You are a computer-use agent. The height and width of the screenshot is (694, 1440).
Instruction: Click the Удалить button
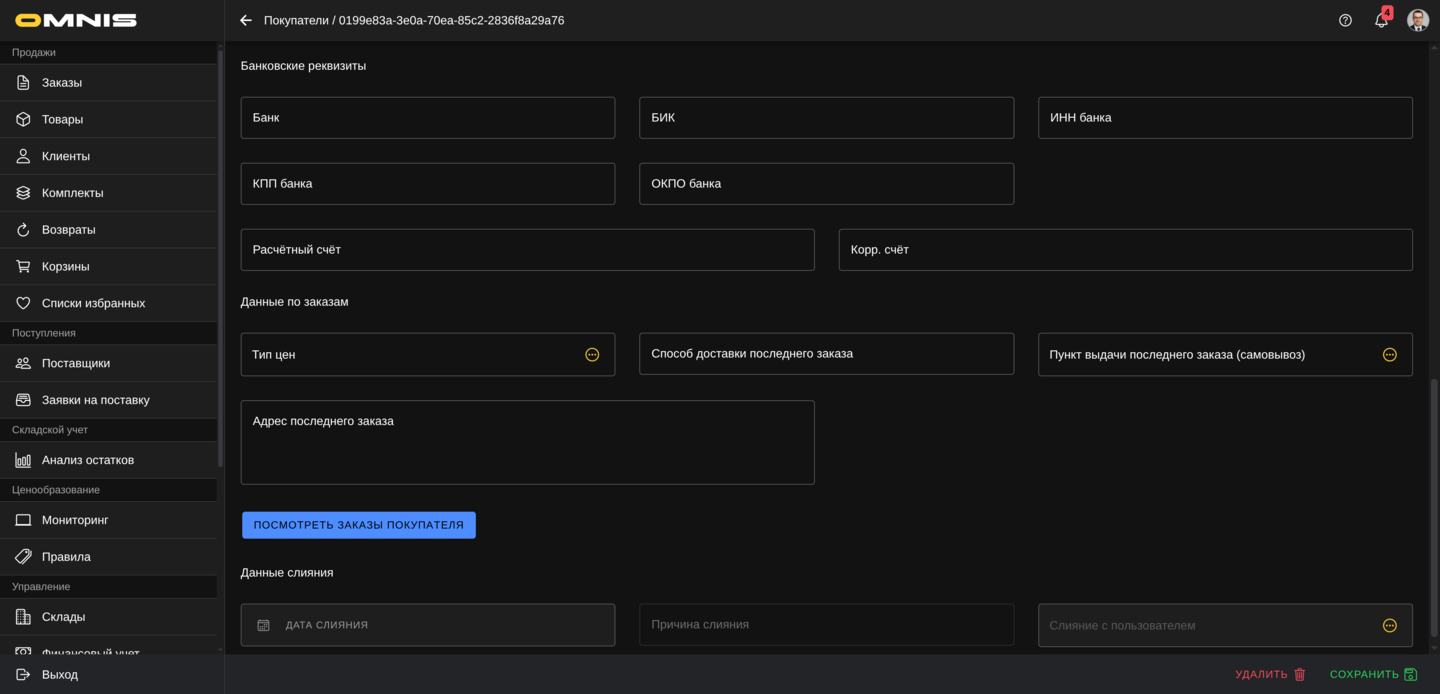pyautogui.click(x=1270, y=675)
